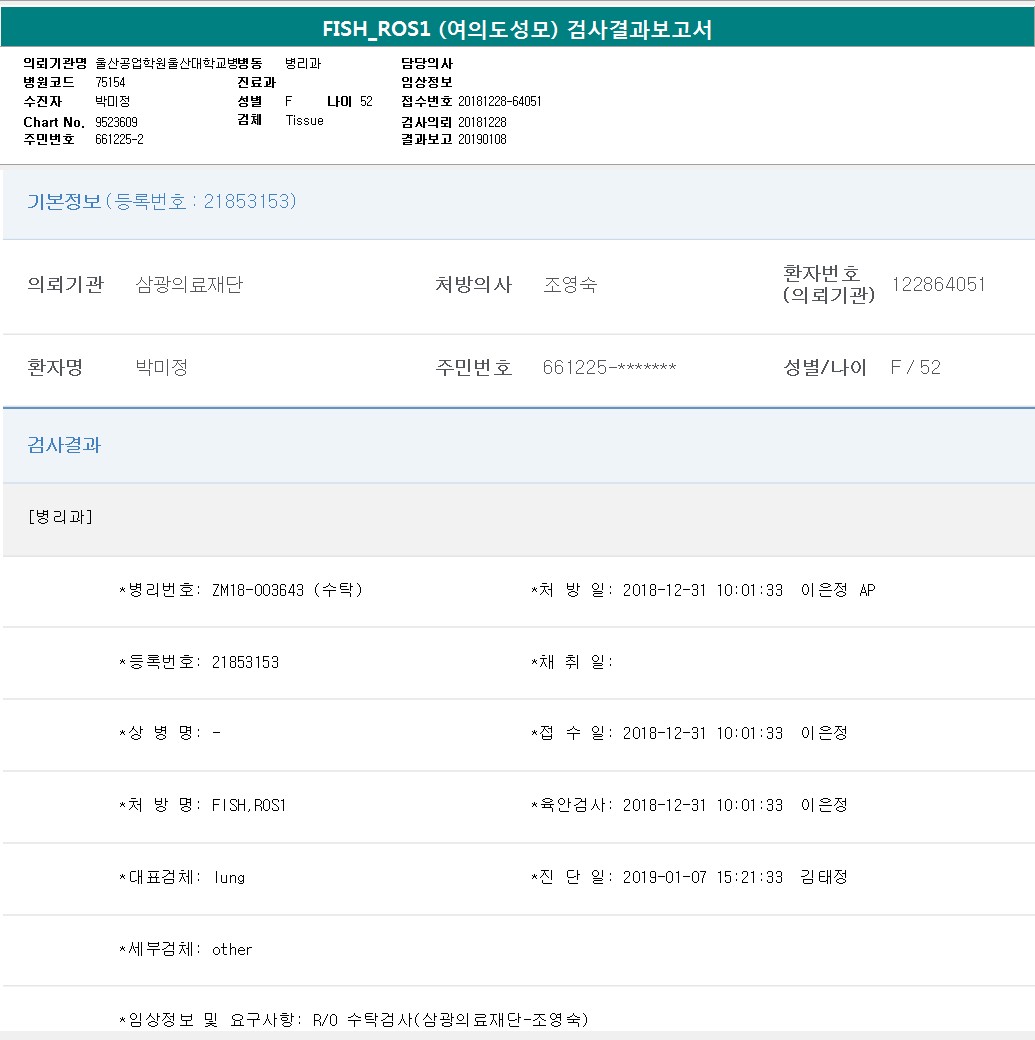Click the 처방의사 name 조영숙
This screenshot has width=1035, height=1040.
point(570,285)
